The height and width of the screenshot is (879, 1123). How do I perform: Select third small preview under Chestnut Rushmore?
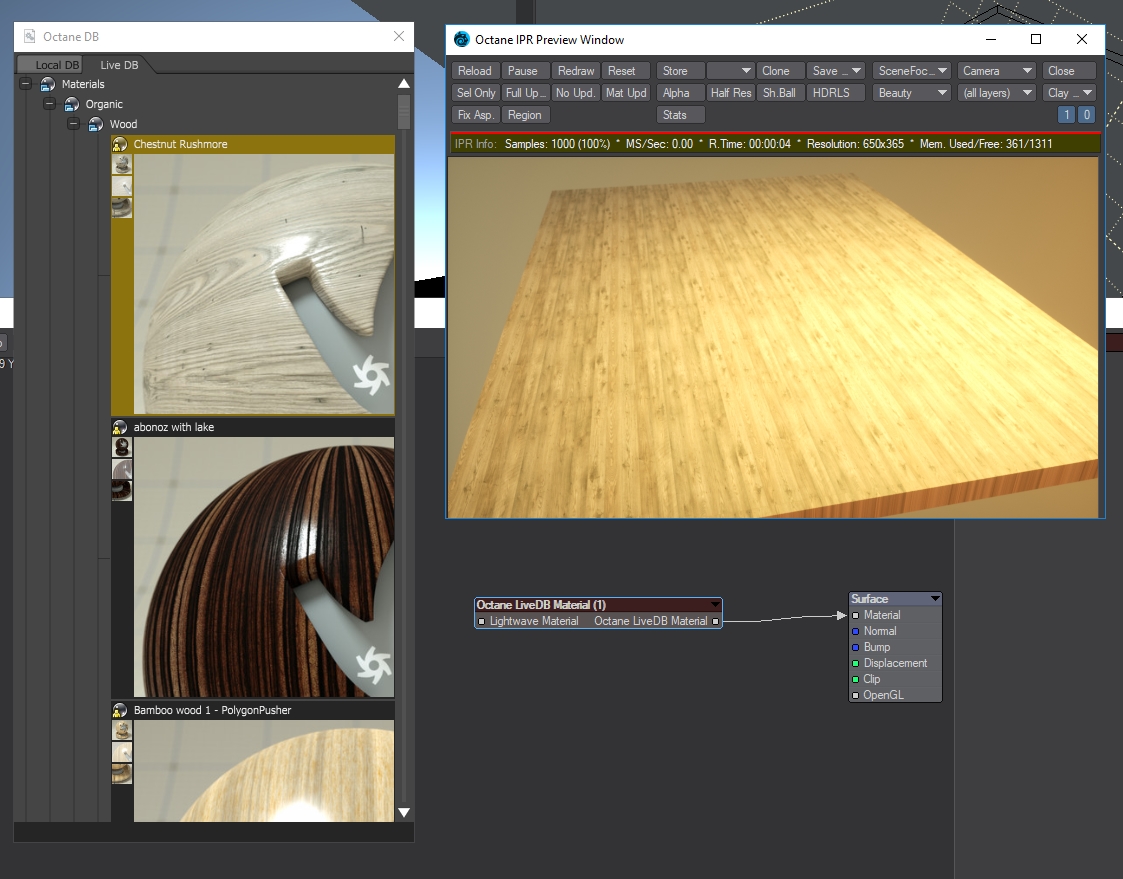click(x=122, y=208)
